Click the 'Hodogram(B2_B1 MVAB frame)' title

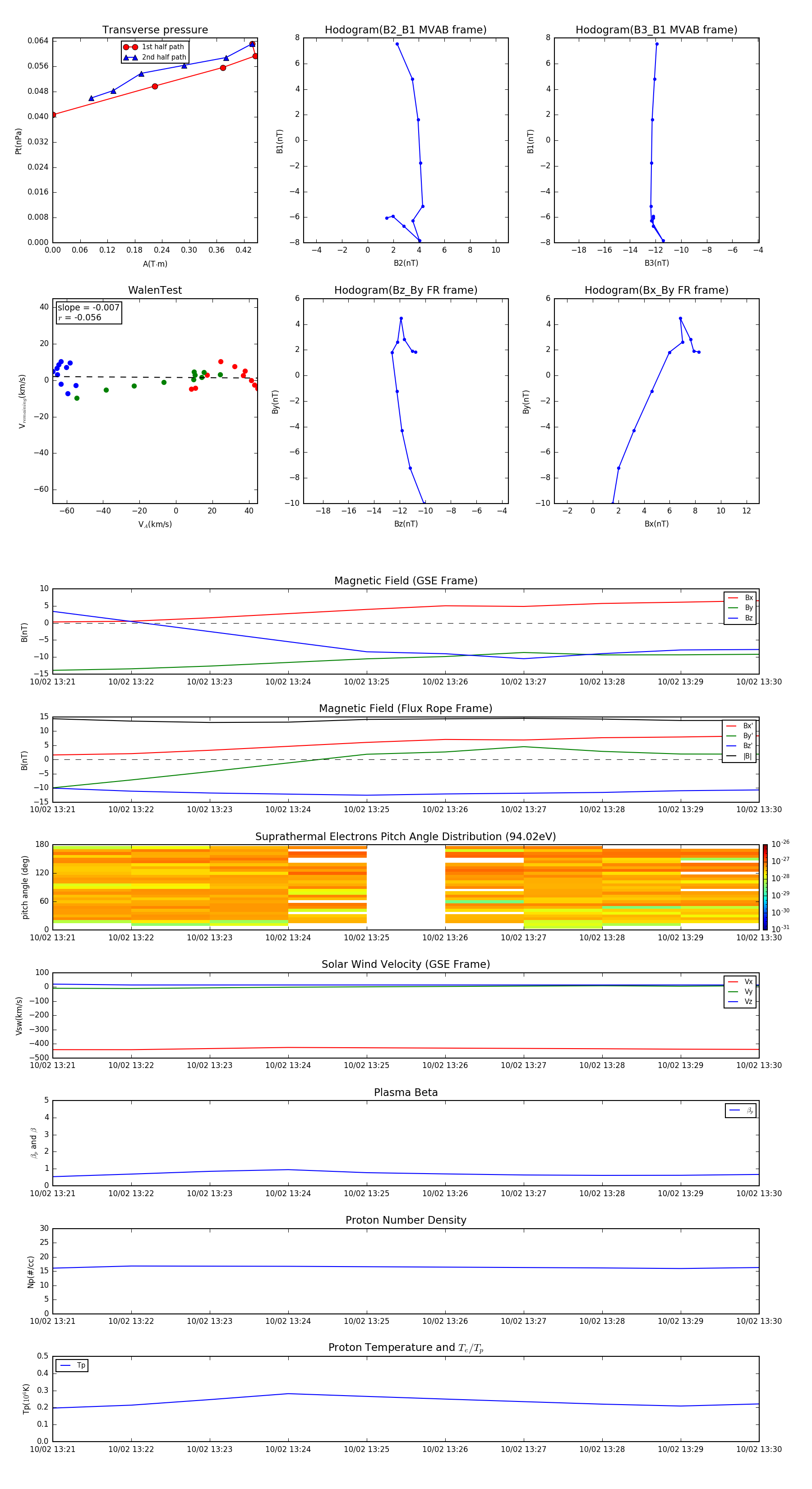[406, 30]
